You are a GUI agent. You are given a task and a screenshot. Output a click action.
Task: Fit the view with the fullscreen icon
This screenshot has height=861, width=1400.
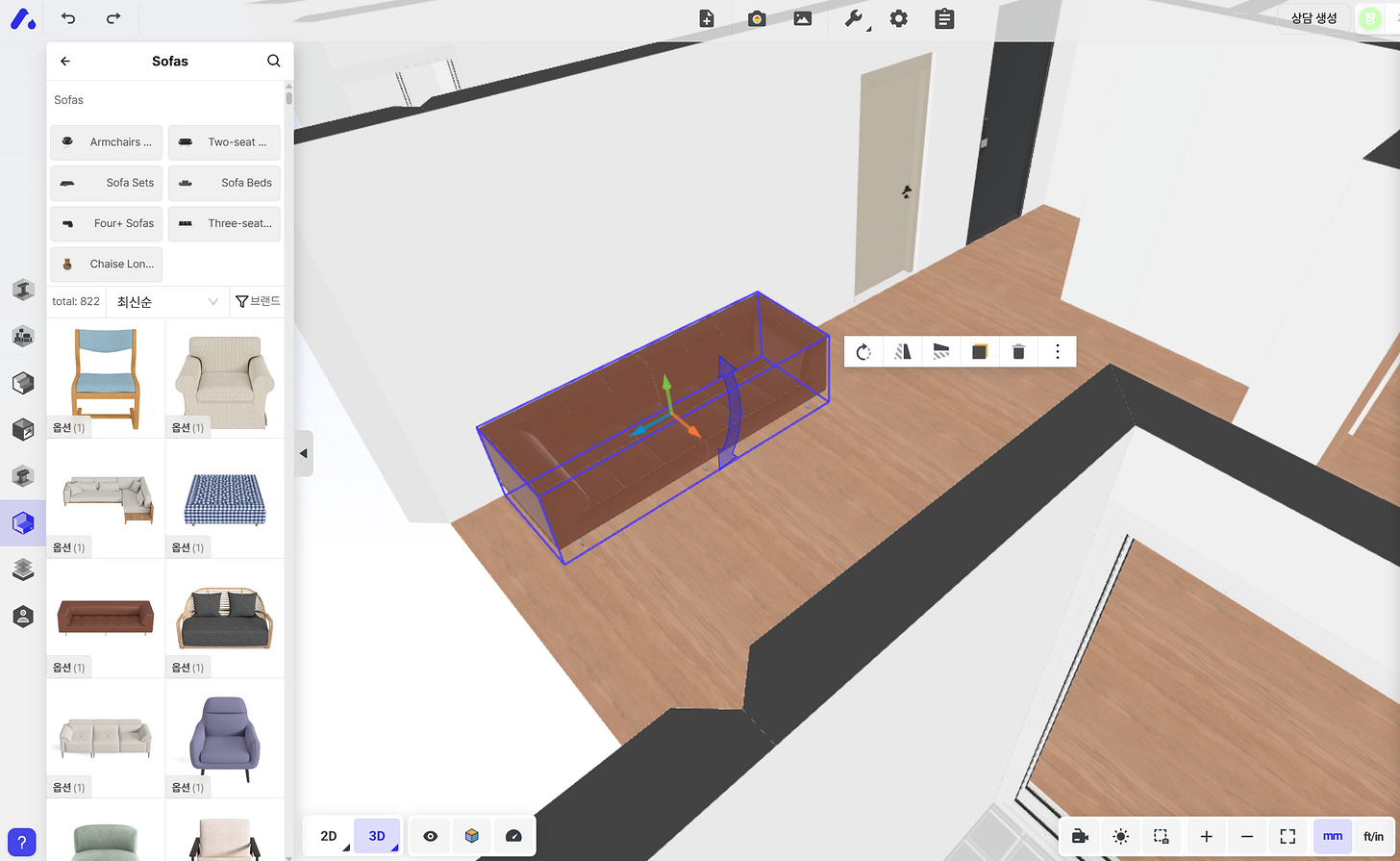[1287, 836]
